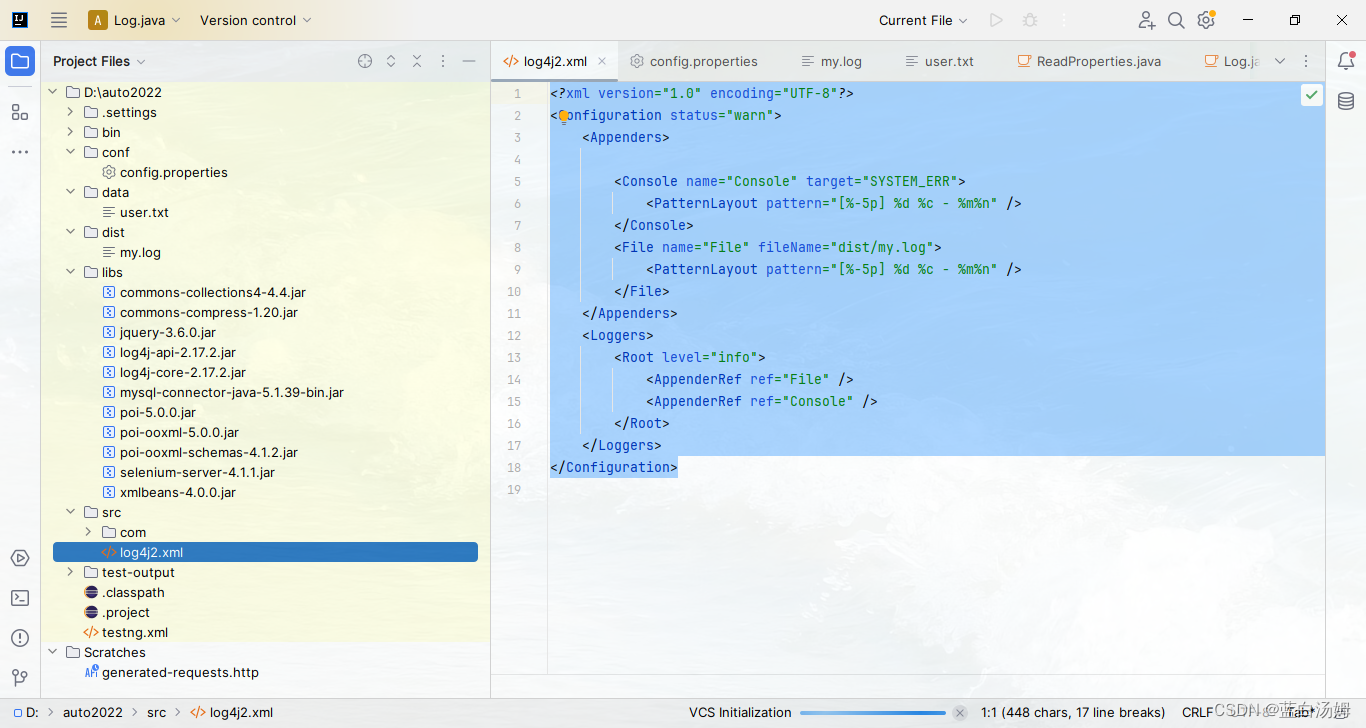Close the log4j2.xml editor tab
Image resolution: width=1366 pixels, height=728 pixels.
pos(602,61)
